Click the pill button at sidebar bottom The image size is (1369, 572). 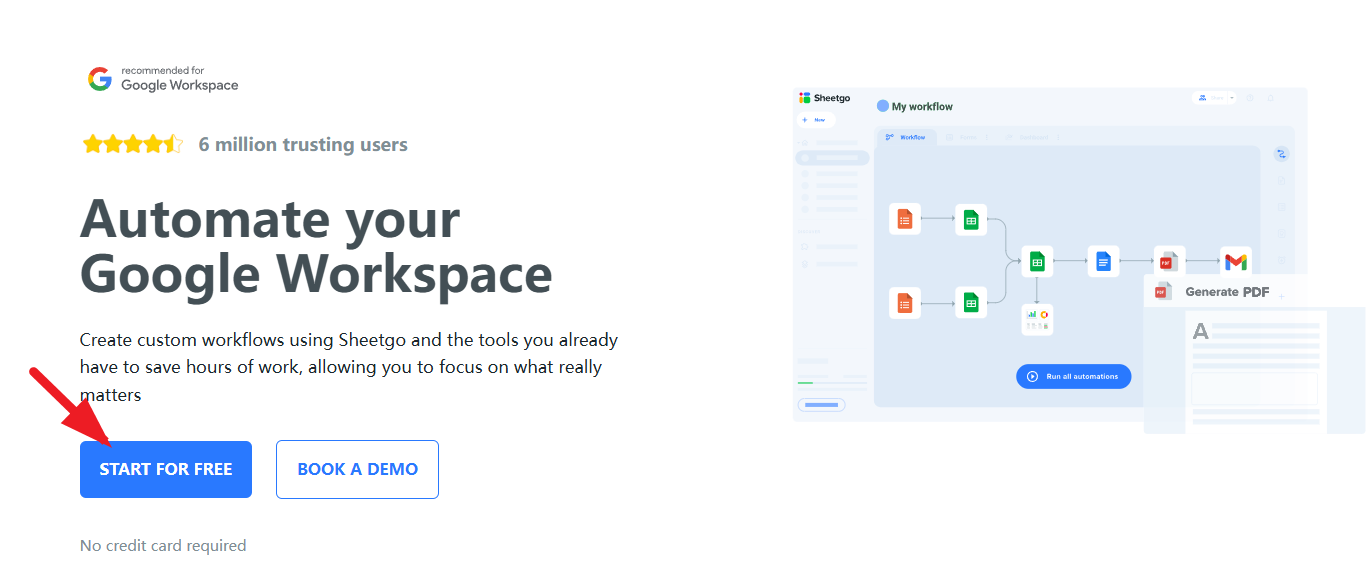(x=821, y=405)
